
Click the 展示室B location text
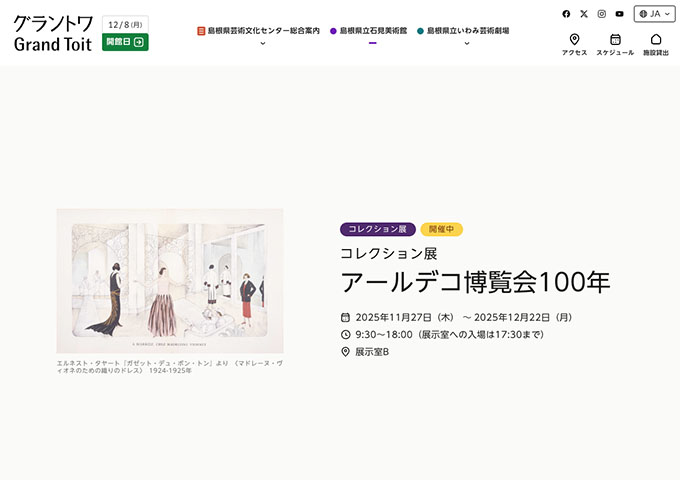click(x=372, y=352)
